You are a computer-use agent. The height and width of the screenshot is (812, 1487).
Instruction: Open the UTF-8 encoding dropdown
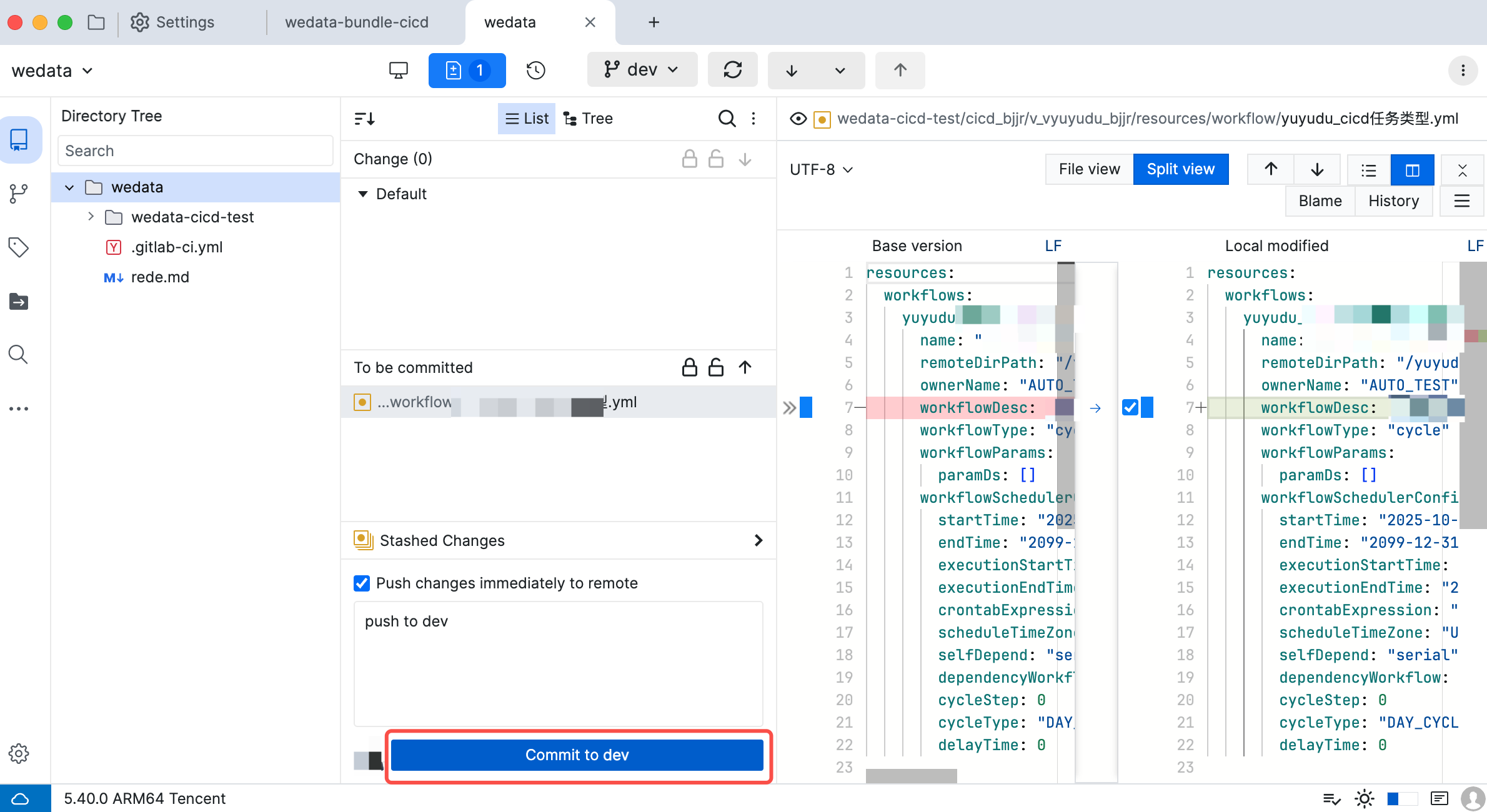point(821,169)
